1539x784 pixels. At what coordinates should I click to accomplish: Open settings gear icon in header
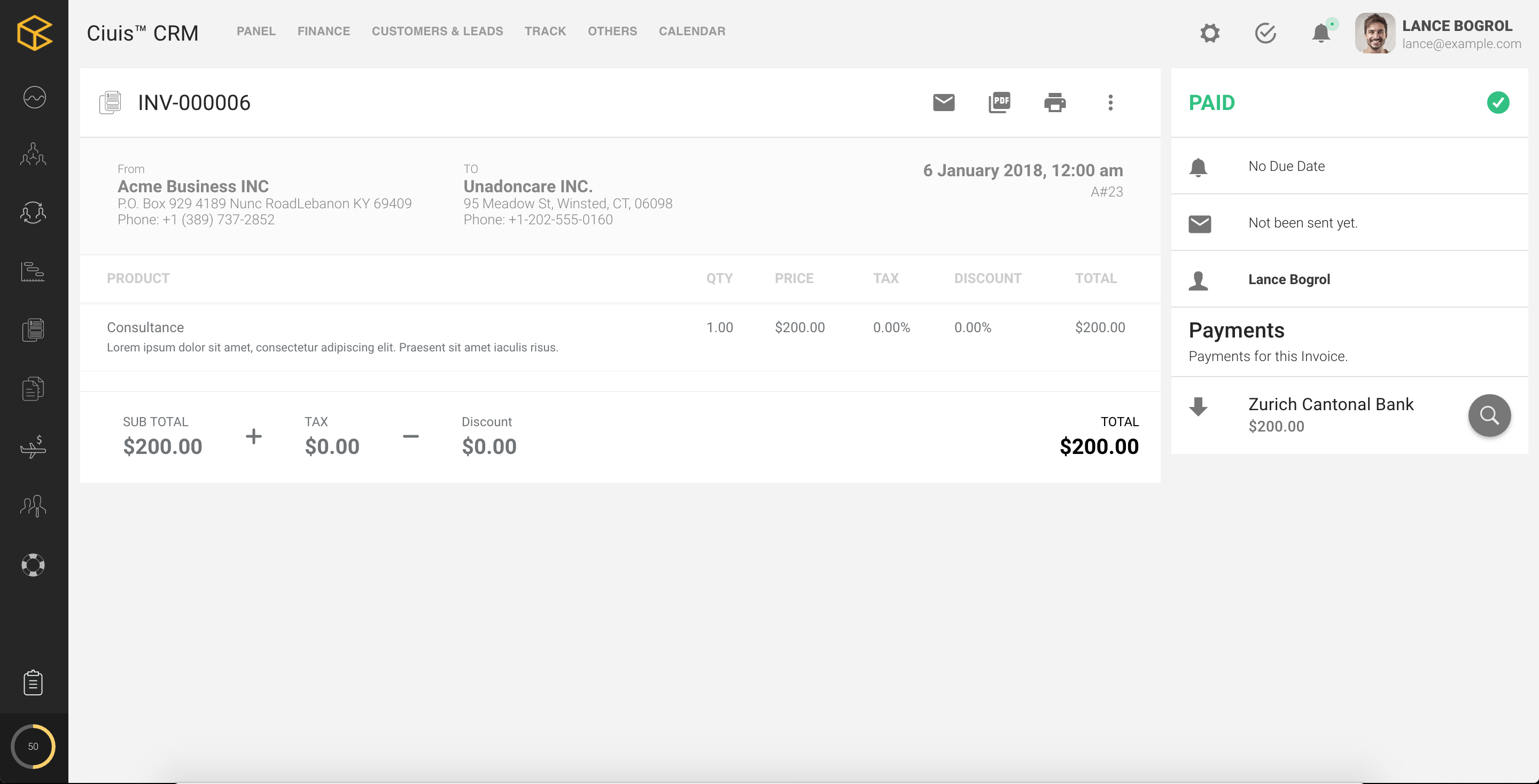pos(1210,33)
